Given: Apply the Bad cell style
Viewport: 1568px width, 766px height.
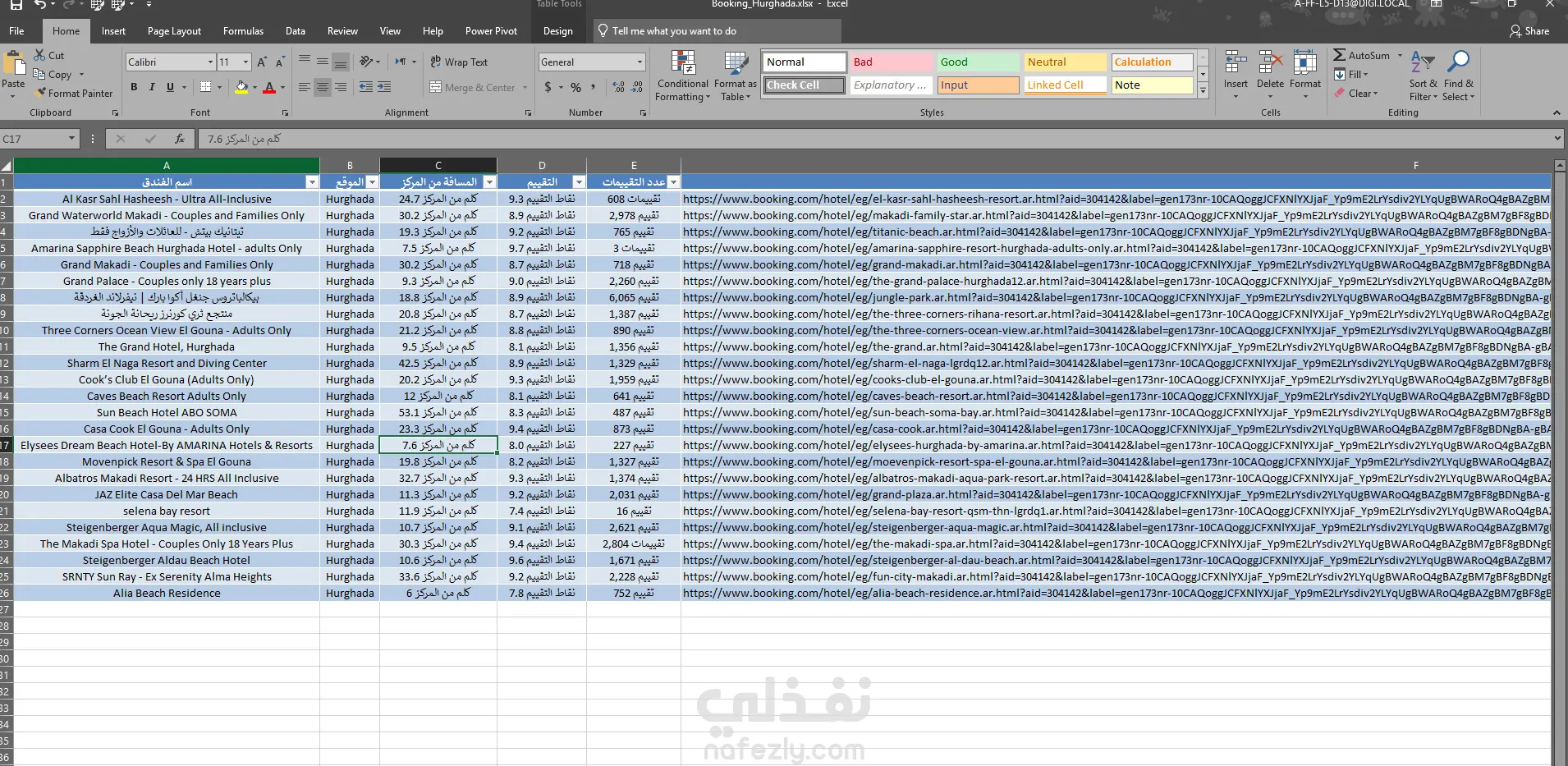Looking at the screenshot, I should point(891,62).
